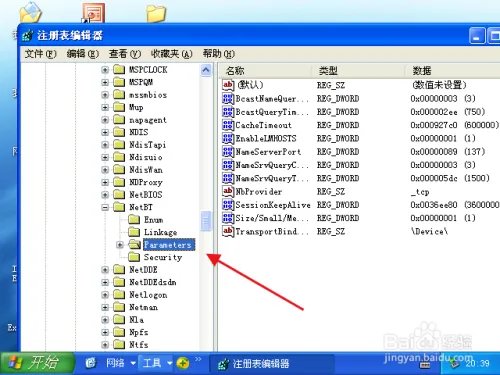Click the tree scrollbar up arrow

click(x=206, y=70)
